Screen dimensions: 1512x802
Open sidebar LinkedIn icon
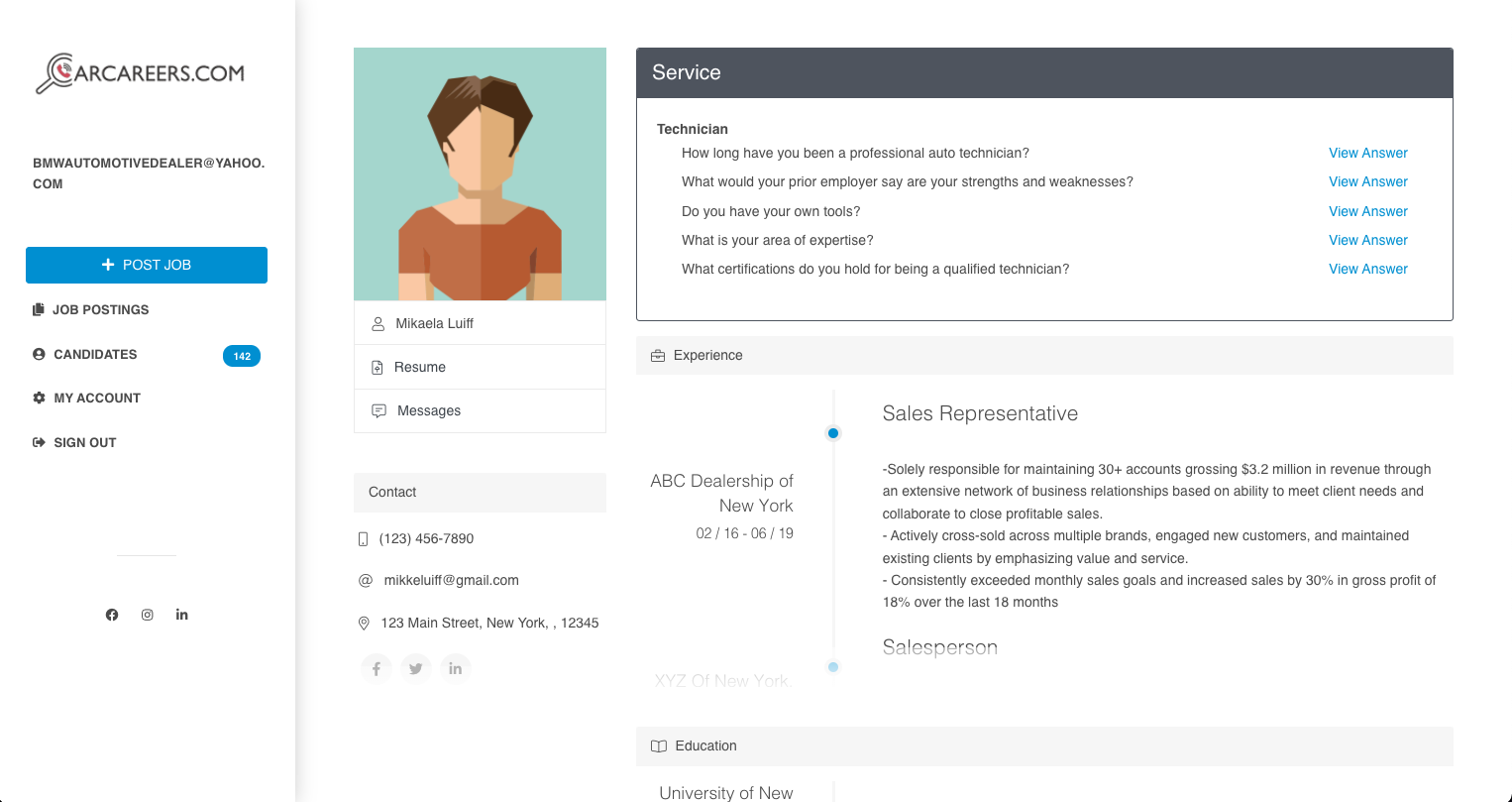(182, 615)
